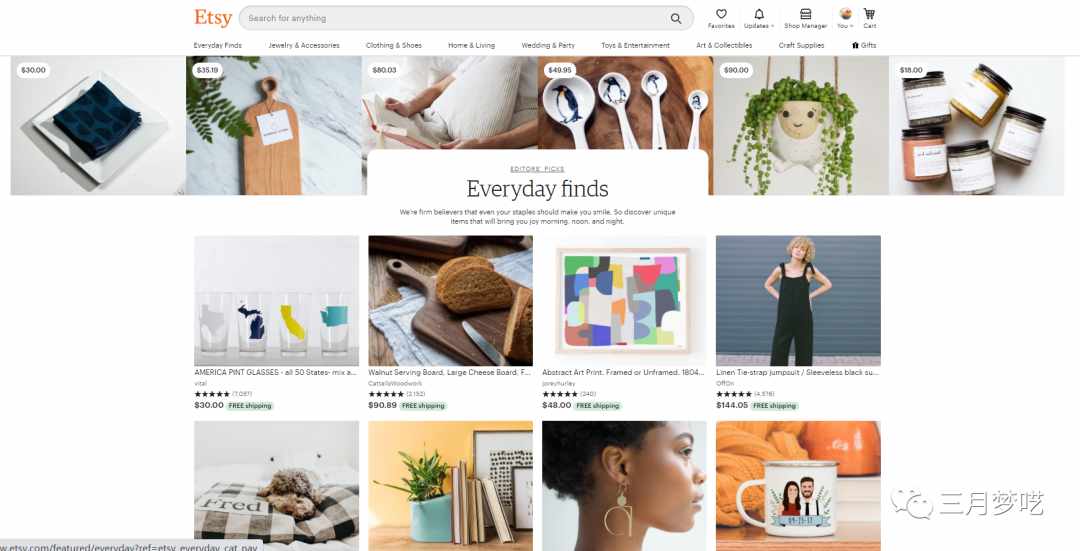Click the Etsy logo

point(213,18)
